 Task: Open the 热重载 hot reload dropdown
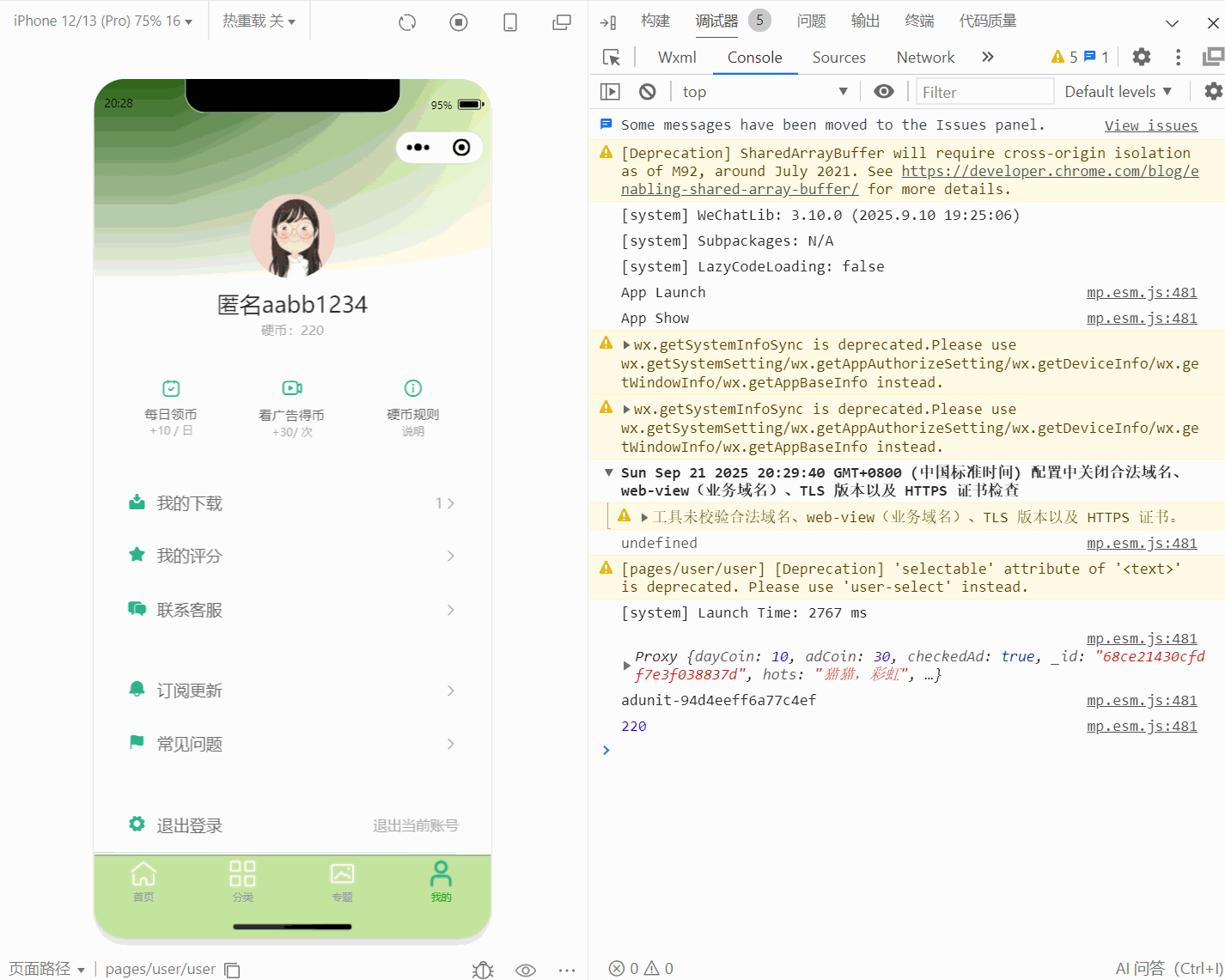point(259,21)
